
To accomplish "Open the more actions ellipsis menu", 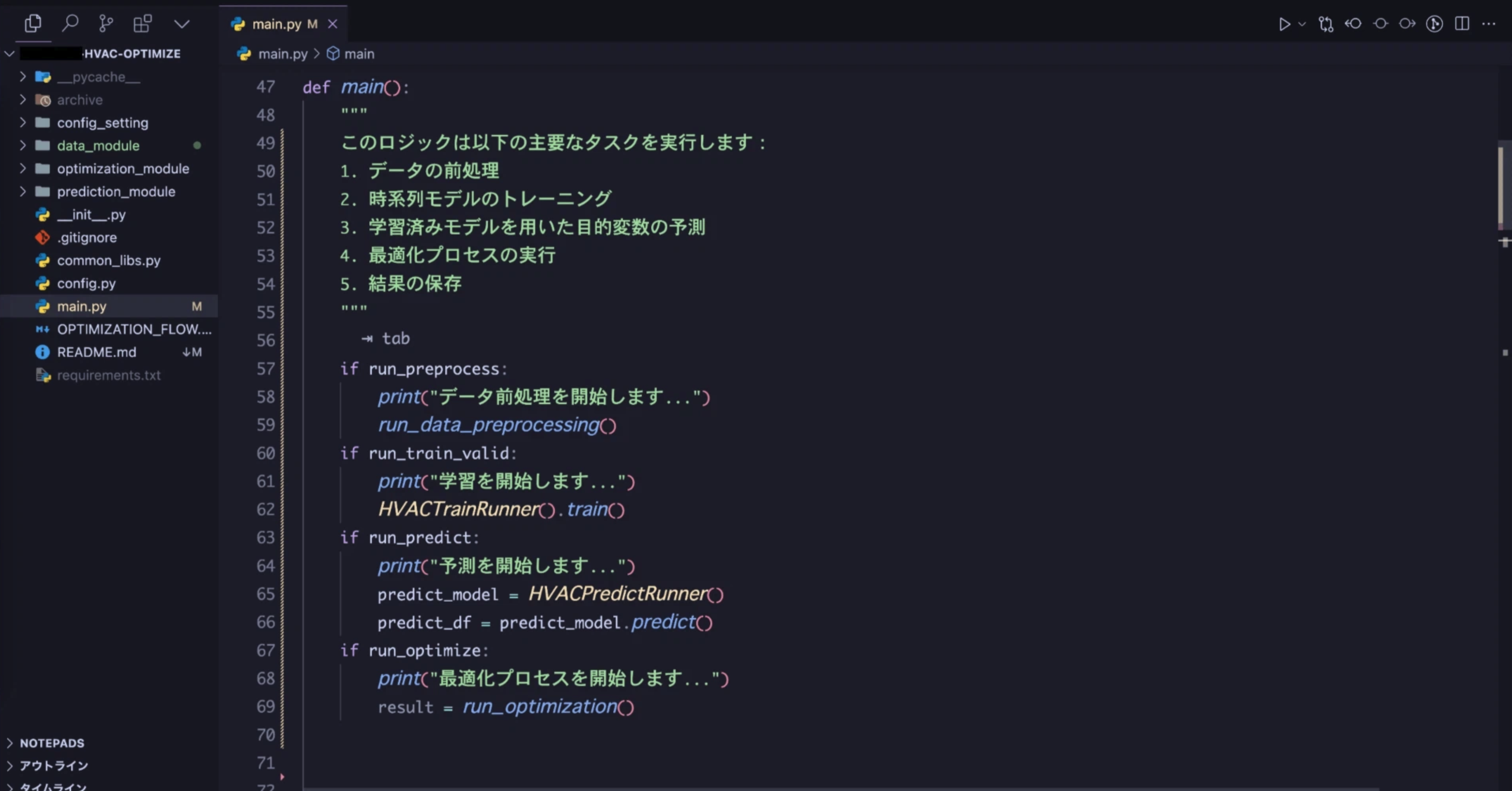I will [1489, 24].
